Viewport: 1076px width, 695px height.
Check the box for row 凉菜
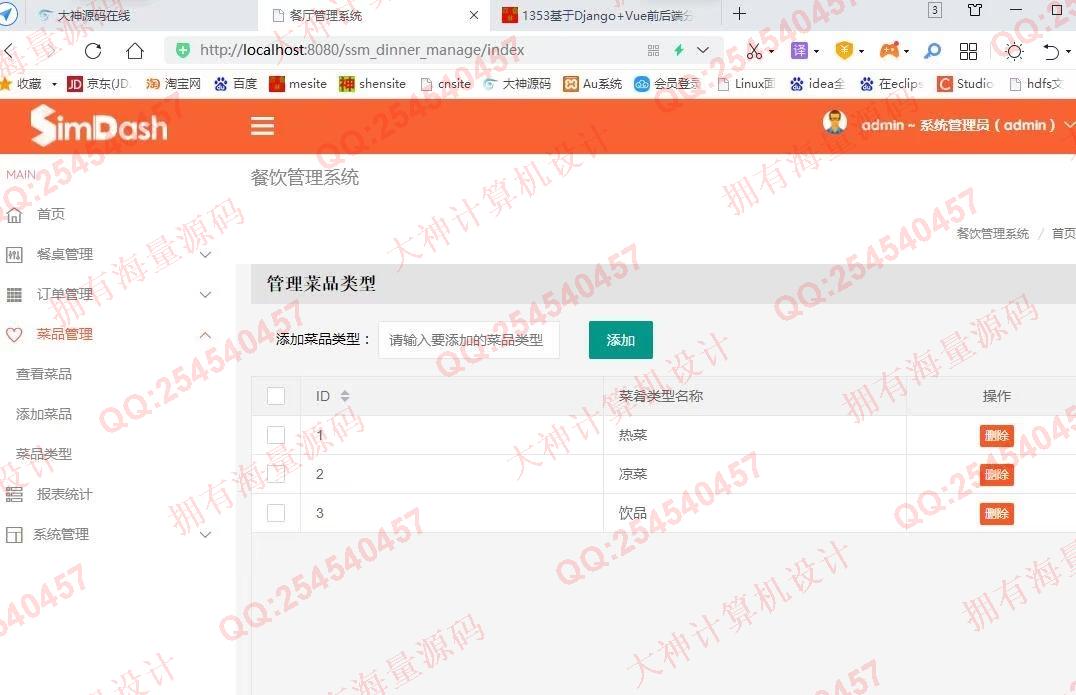click(x=276, y=474)
